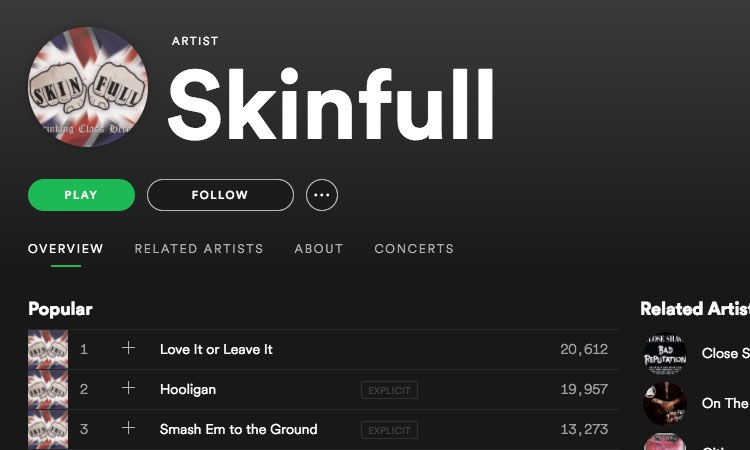Click album art thumbnail for Love It or Leave It
The image size is (750, 450).
coord(48,349)
